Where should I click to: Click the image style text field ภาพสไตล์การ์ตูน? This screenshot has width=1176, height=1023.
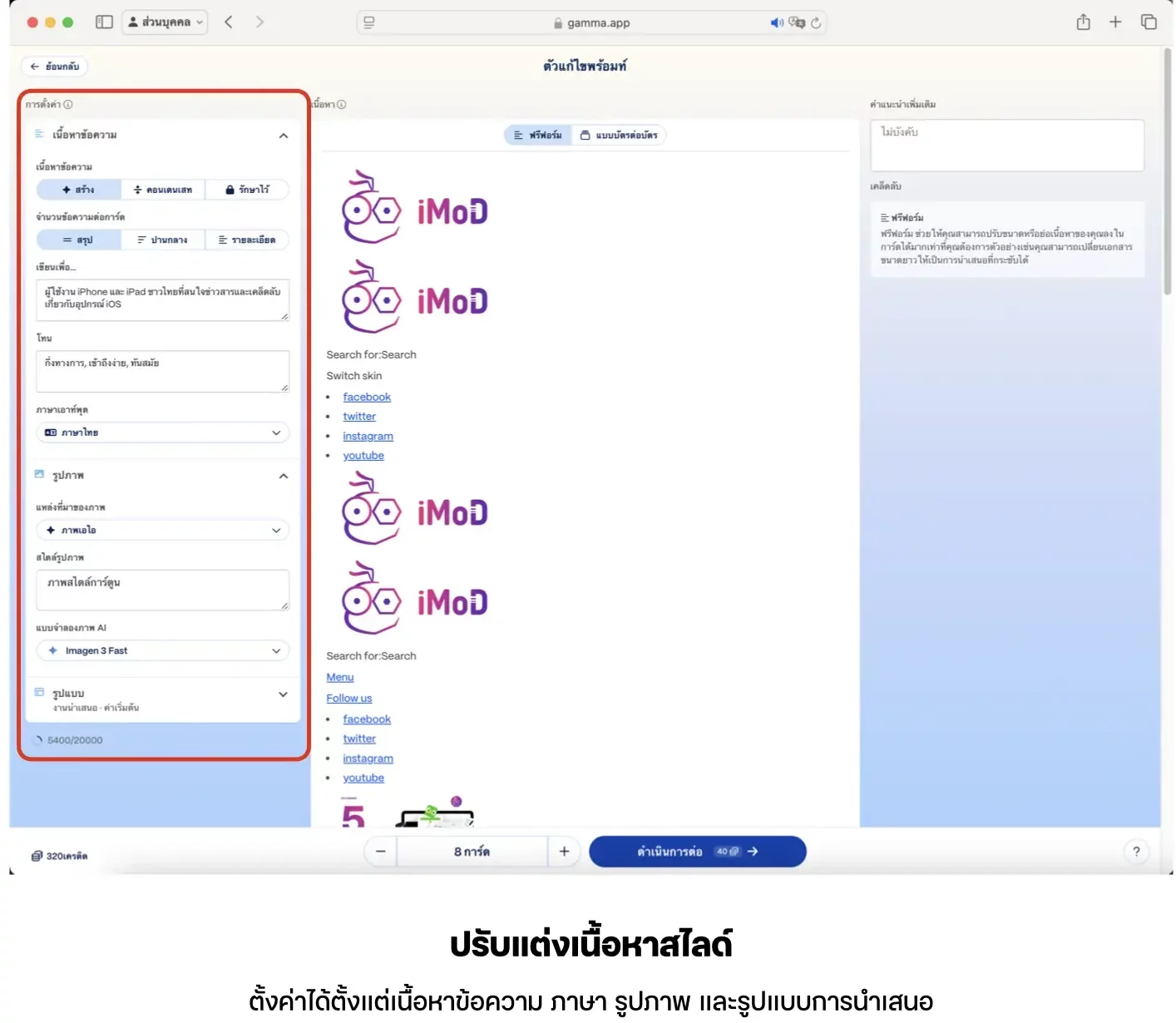162,590
